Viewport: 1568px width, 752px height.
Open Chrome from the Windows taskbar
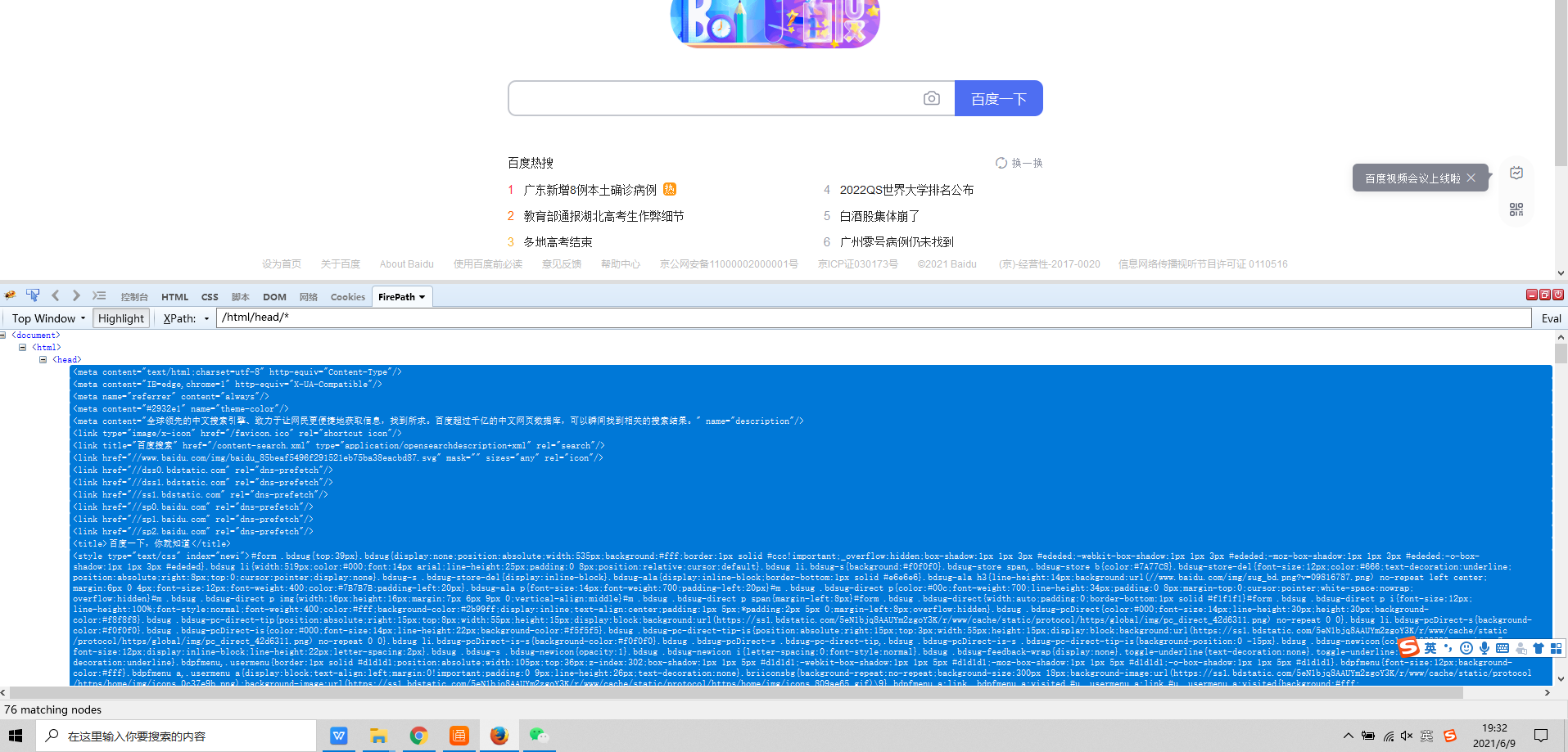click(418, 735)
